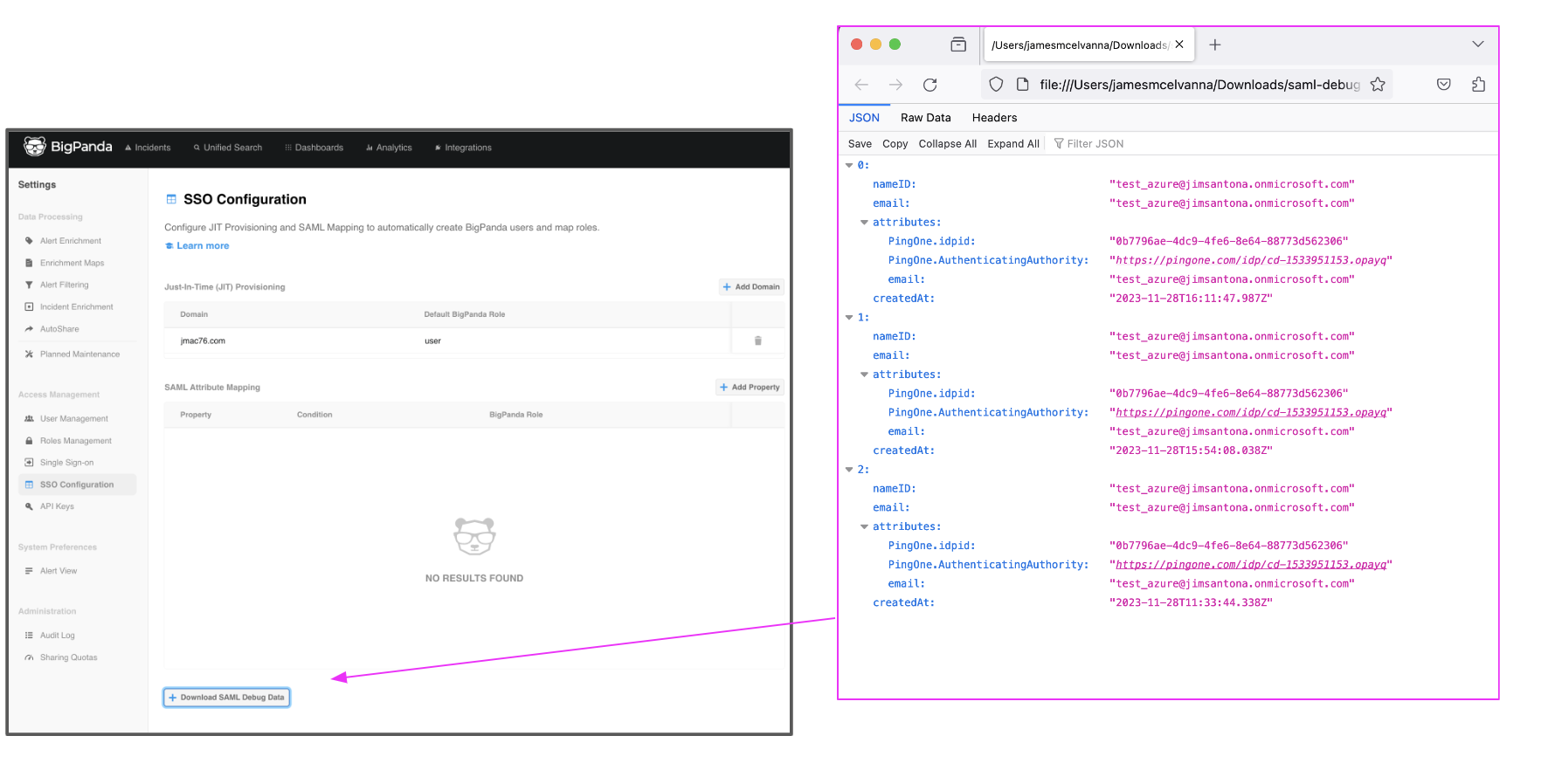Image resolution: width=1541 pixels, height=784 pixels.
Task: Click browser forward arrow
Action: pyautogui.click(x=895, y=85)
